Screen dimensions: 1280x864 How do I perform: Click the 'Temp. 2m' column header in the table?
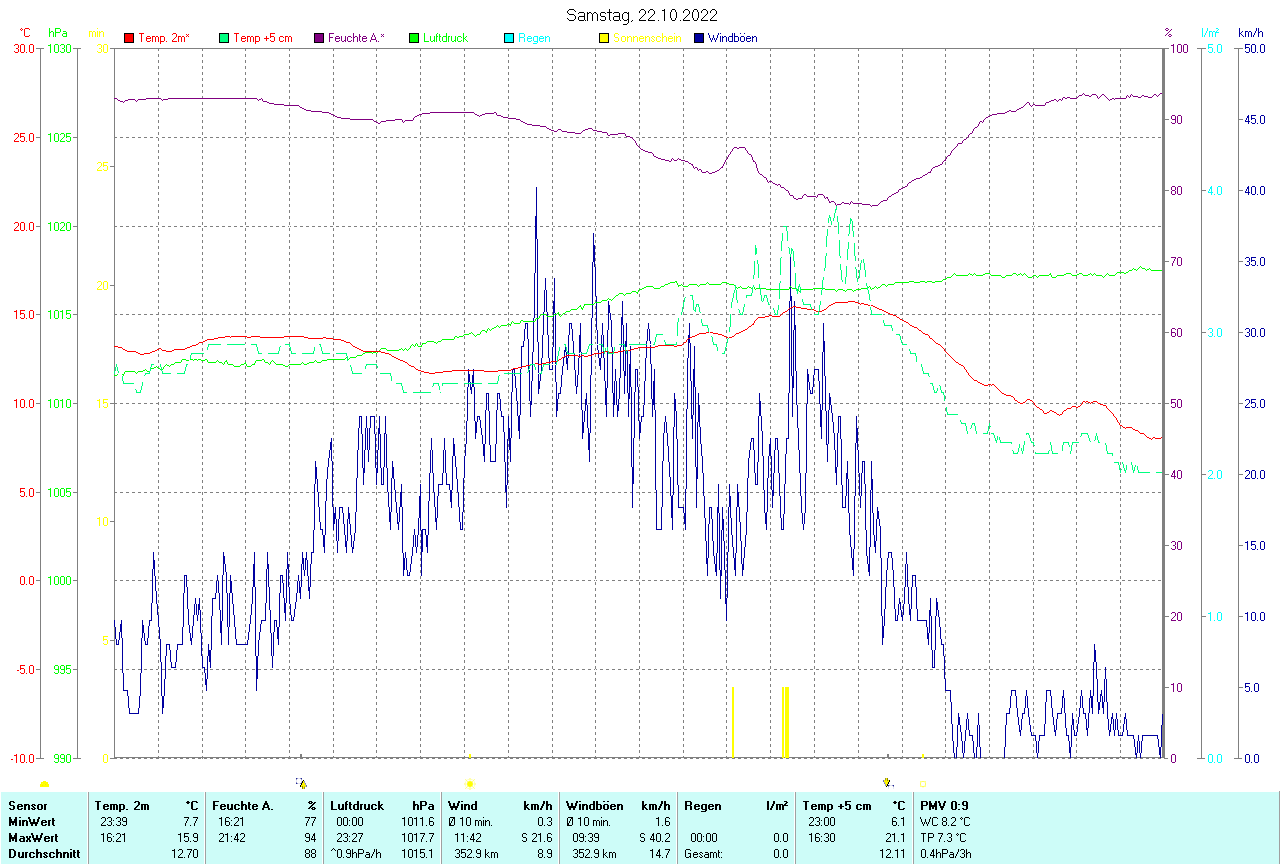pyautogui.click(x=122, y=806)
